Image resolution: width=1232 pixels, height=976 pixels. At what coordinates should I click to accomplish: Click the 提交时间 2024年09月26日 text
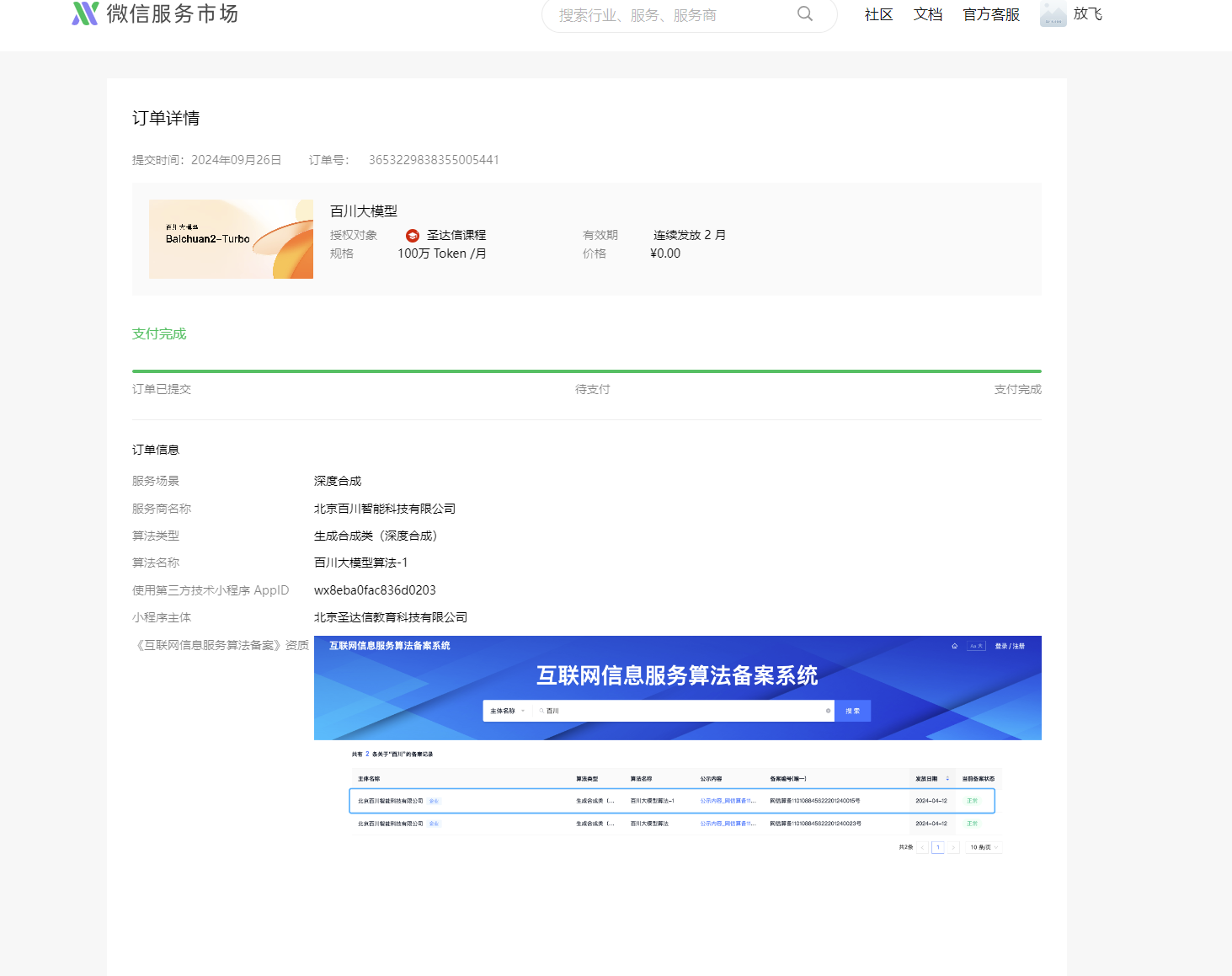click(206, 160)
